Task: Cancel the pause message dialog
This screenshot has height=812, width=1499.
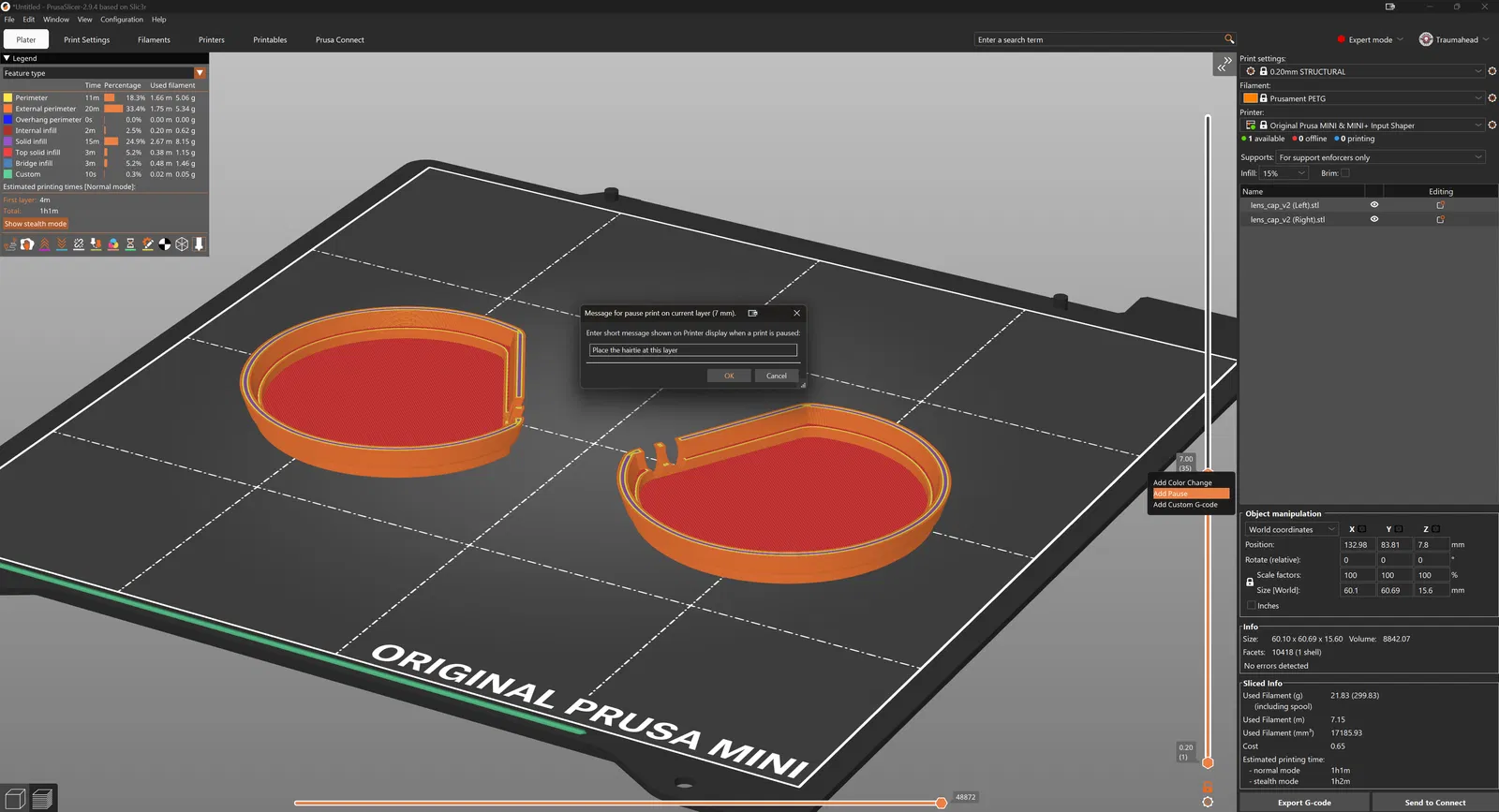Action: (777, 376)
